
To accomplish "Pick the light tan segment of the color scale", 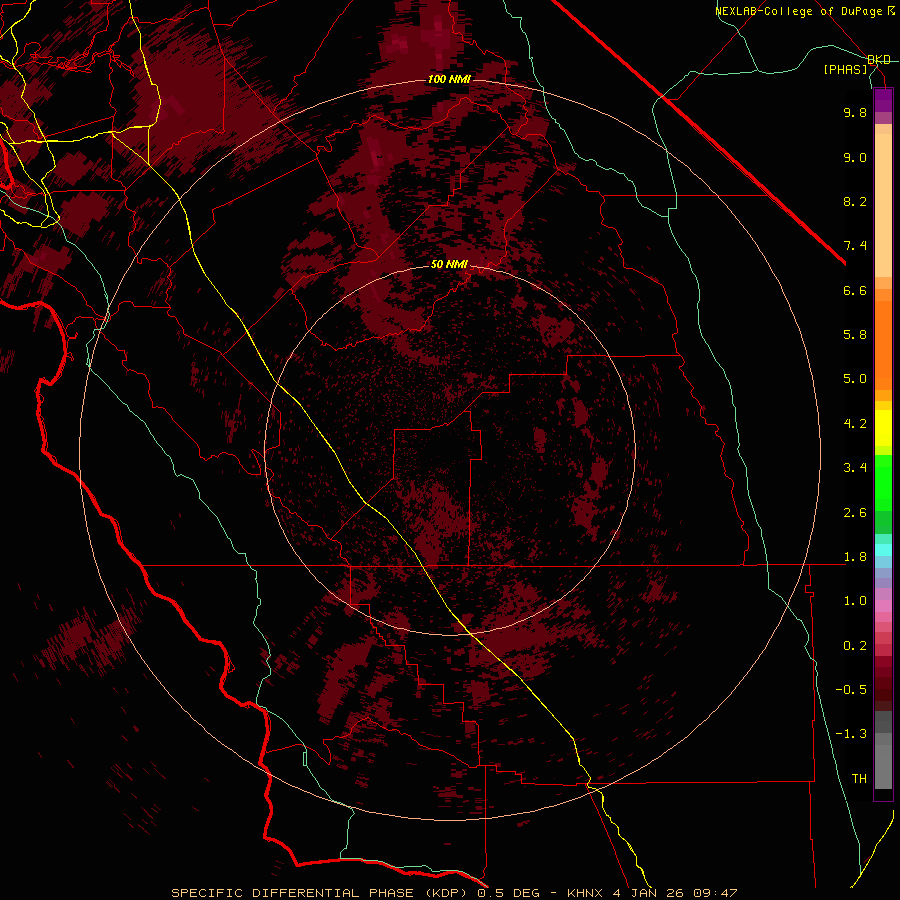I will (x=883, y=205).
